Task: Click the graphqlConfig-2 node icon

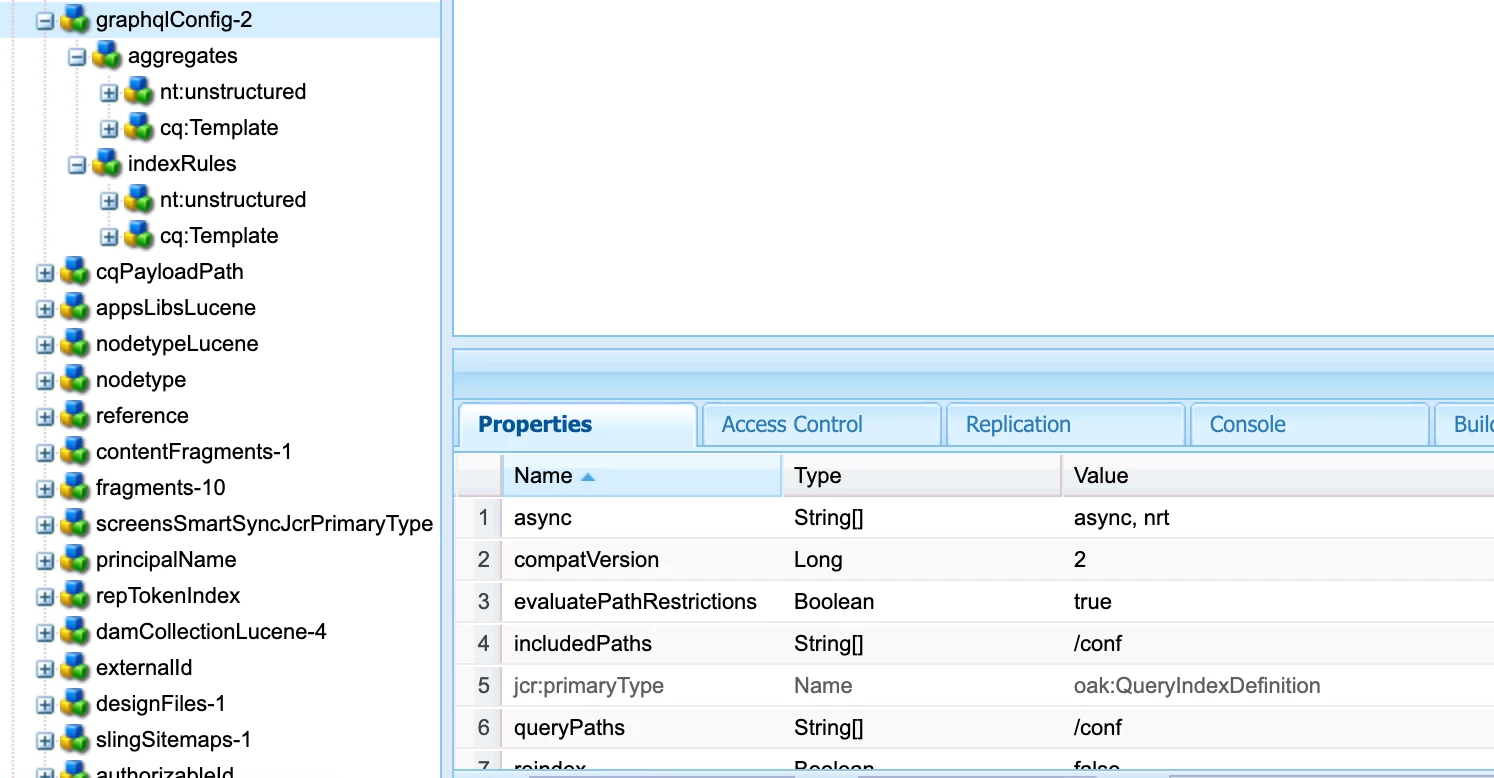Action: (75, 20)
